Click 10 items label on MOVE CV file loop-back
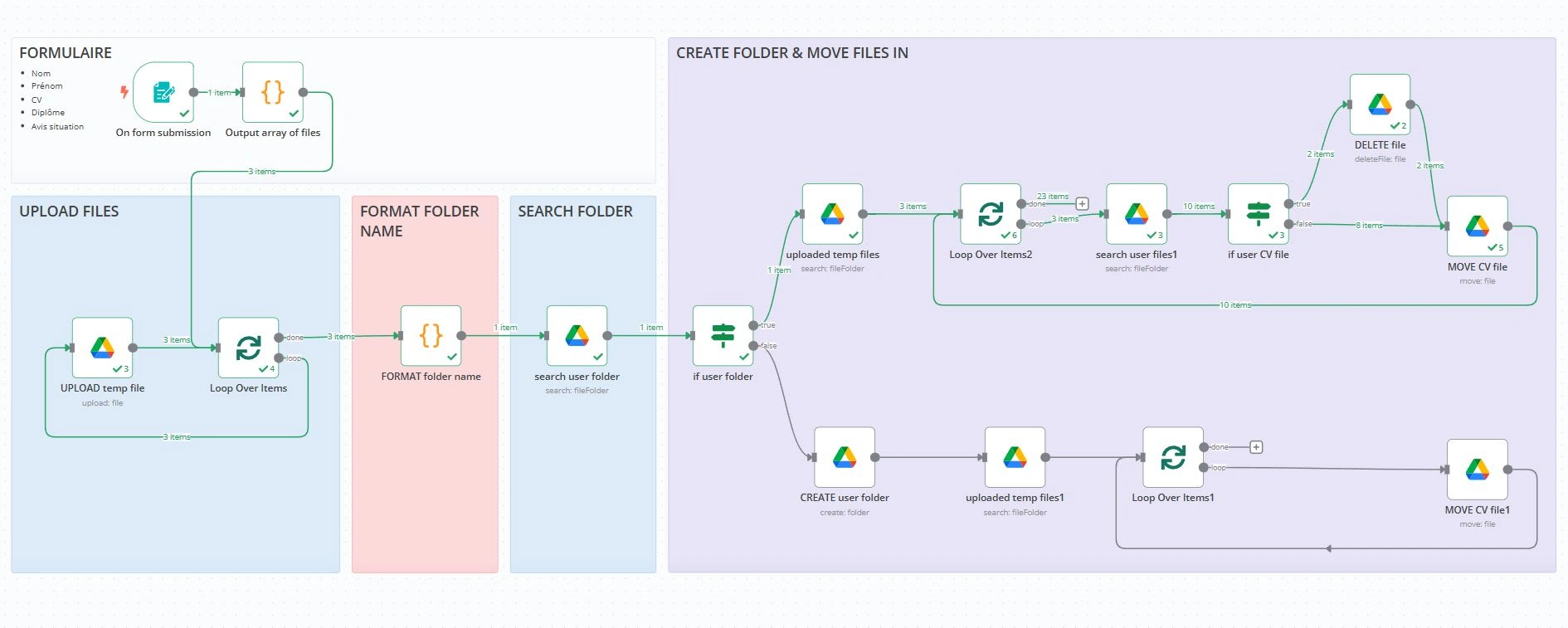The image size is (1568, 628). point(1235,305)
